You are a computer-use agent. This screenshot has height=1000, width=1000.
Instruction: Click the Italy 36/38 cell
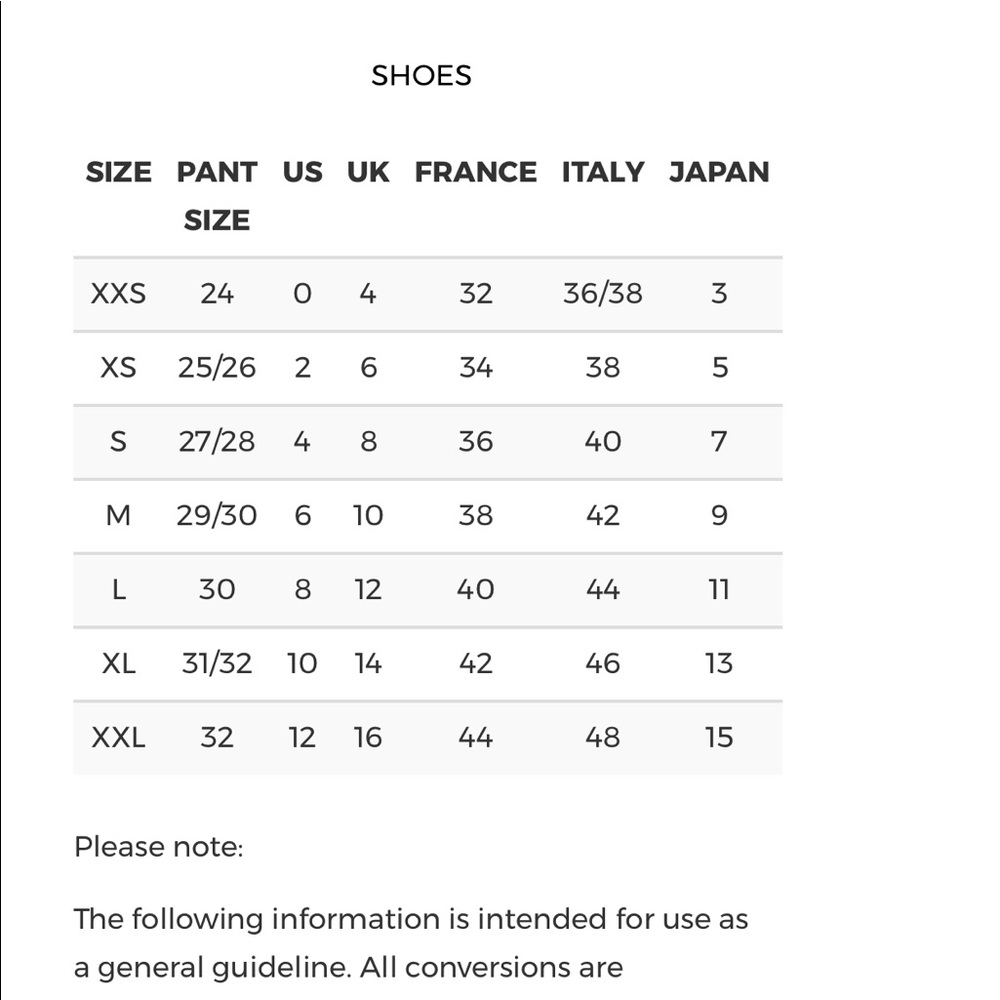pyautogui.click(x=603, y=294)
